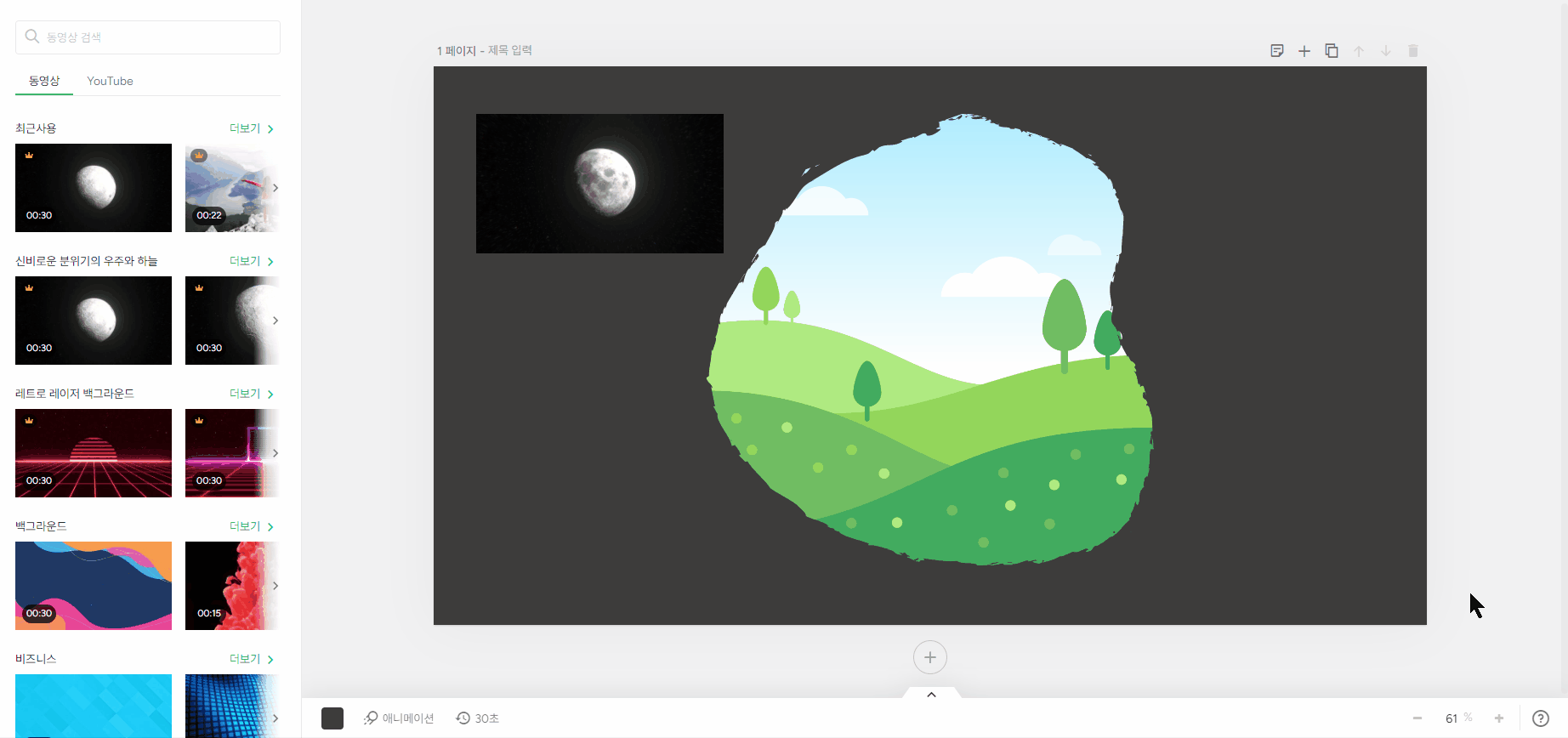Duplicate the current page

(x=1332, y=51)
